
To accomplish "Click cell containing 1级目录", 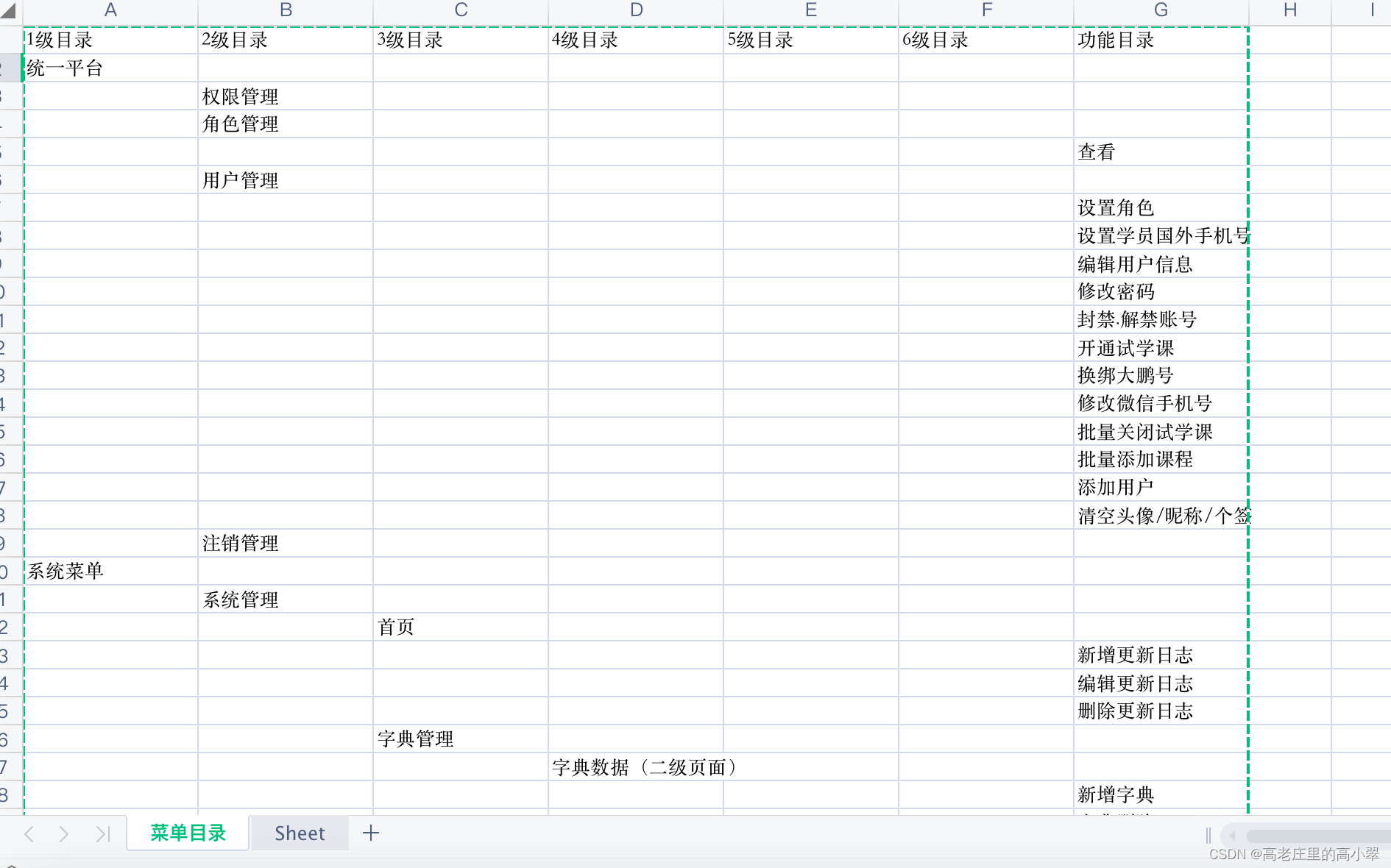I will [111, 40].
